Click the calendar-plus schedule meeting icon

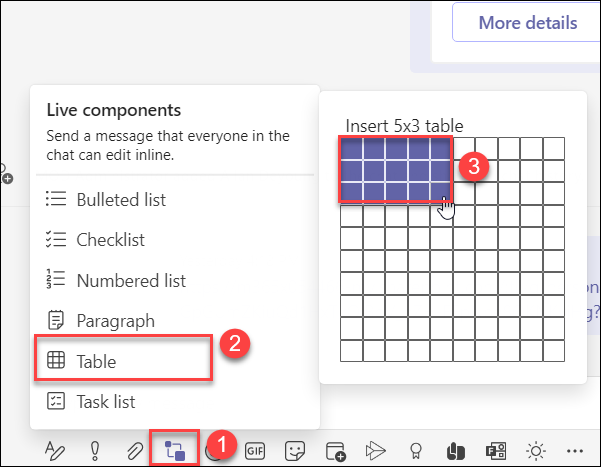coord(335,450)
